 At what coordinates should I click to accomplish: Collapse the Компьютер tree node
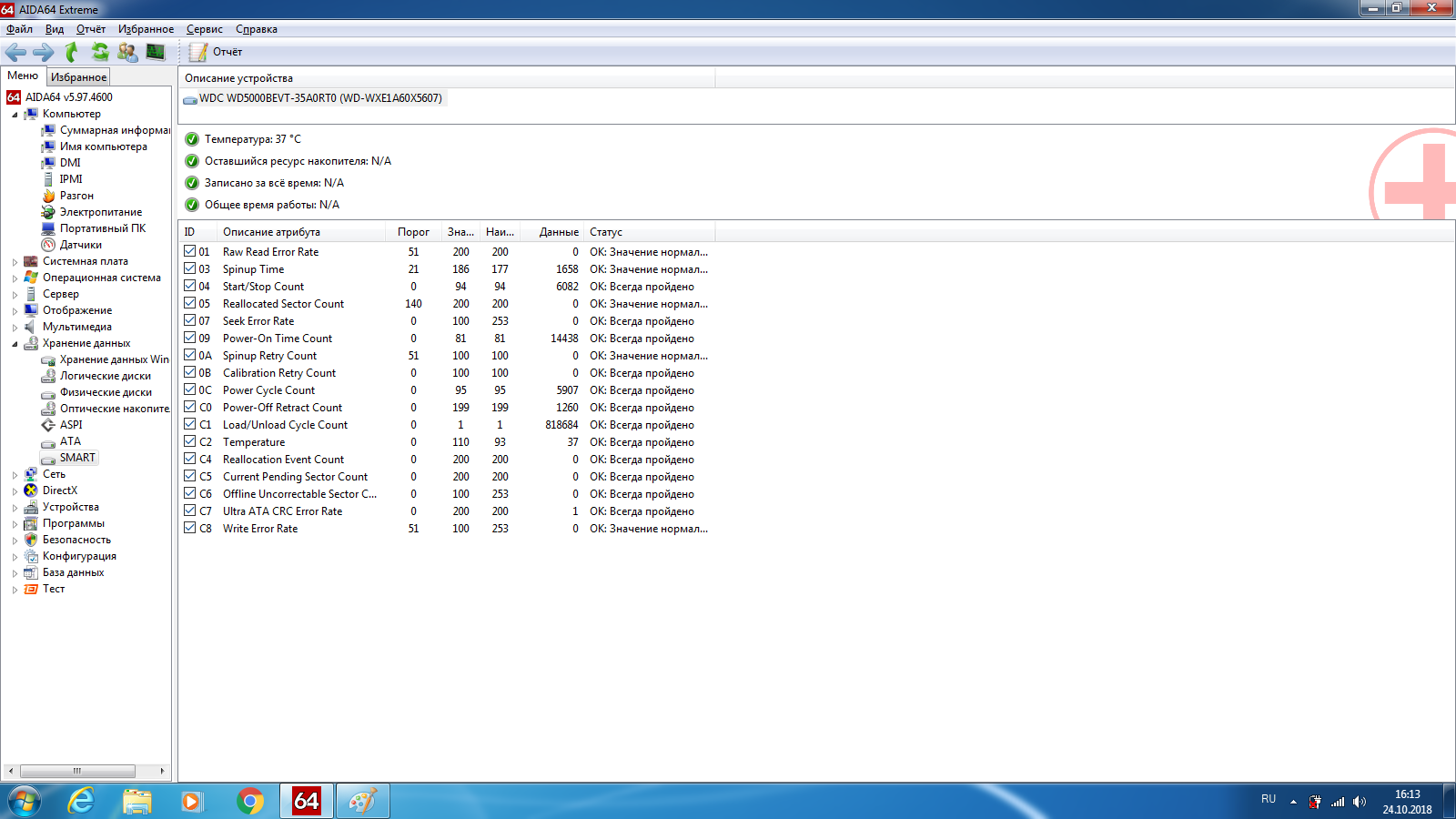[15, 115]
